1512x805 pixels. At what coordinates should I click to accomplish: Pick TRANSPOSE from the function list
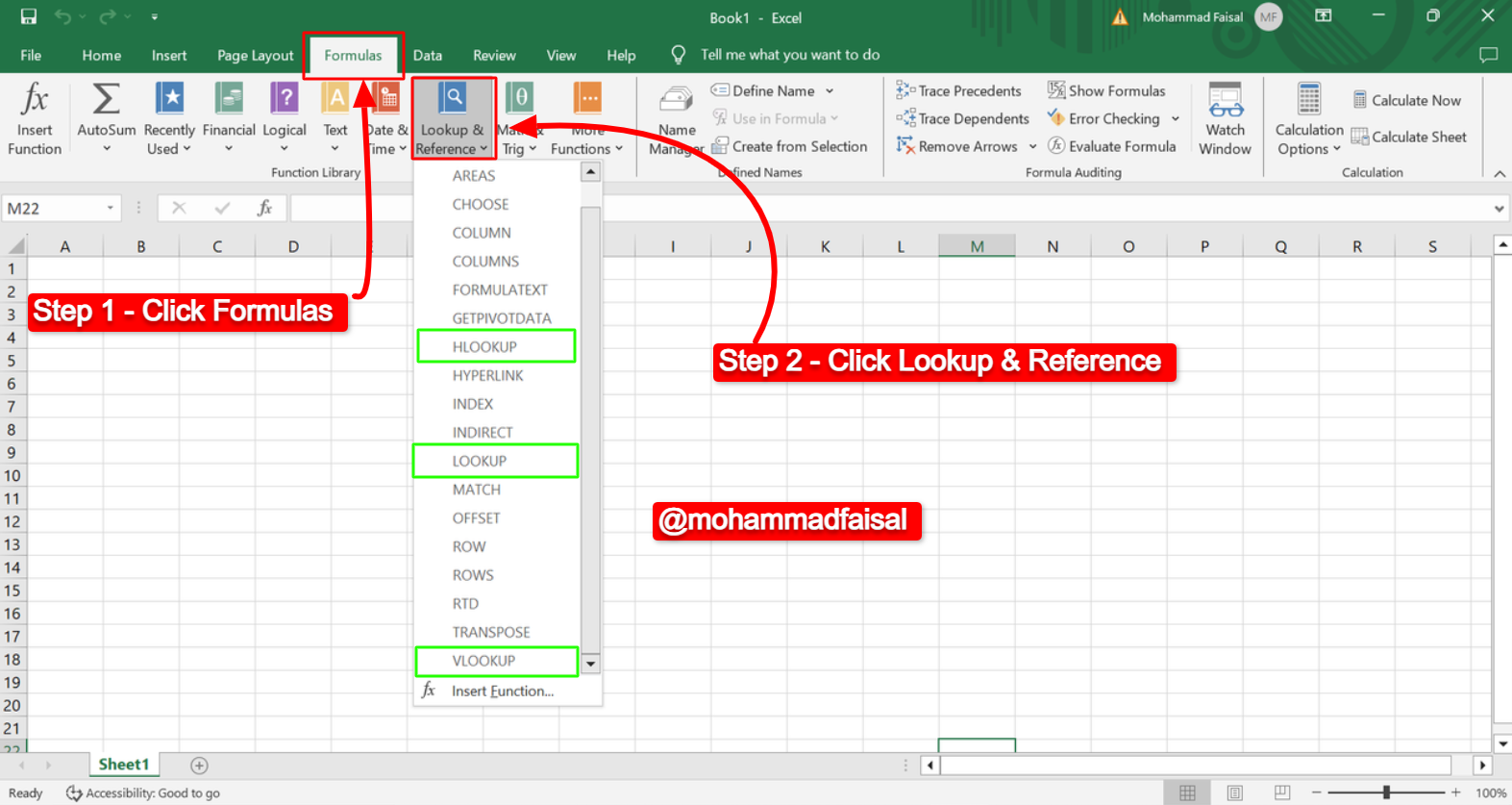click(496, 632)
